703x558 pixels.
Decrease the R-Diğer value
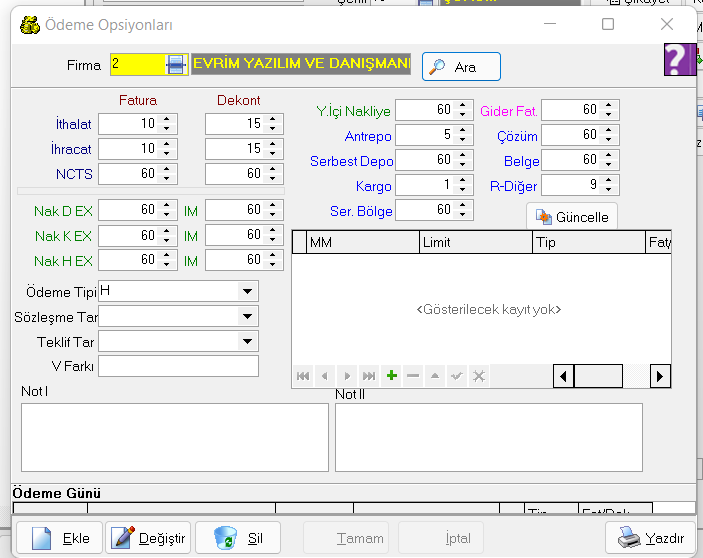click(608, 190)
